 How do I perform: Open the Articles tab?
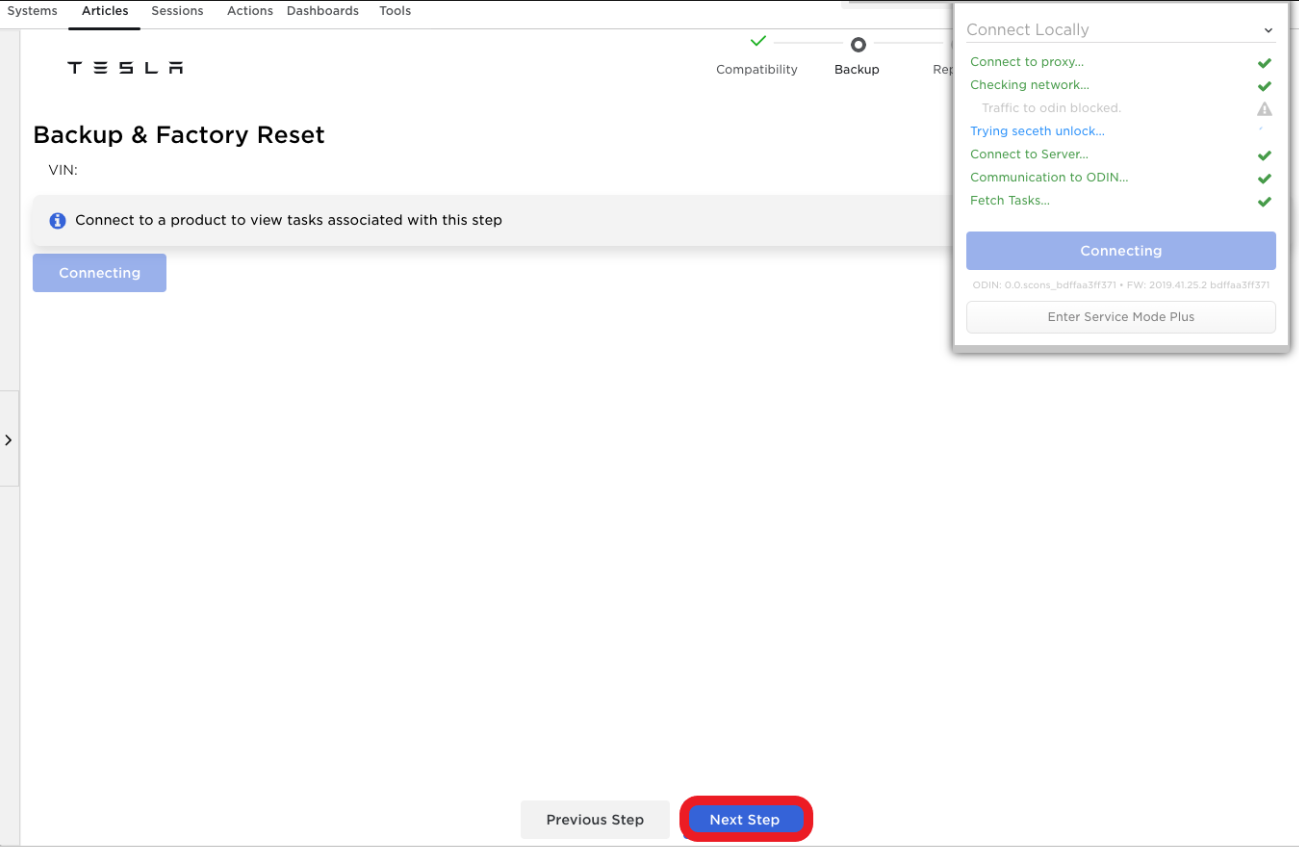[x=105, y=11]
